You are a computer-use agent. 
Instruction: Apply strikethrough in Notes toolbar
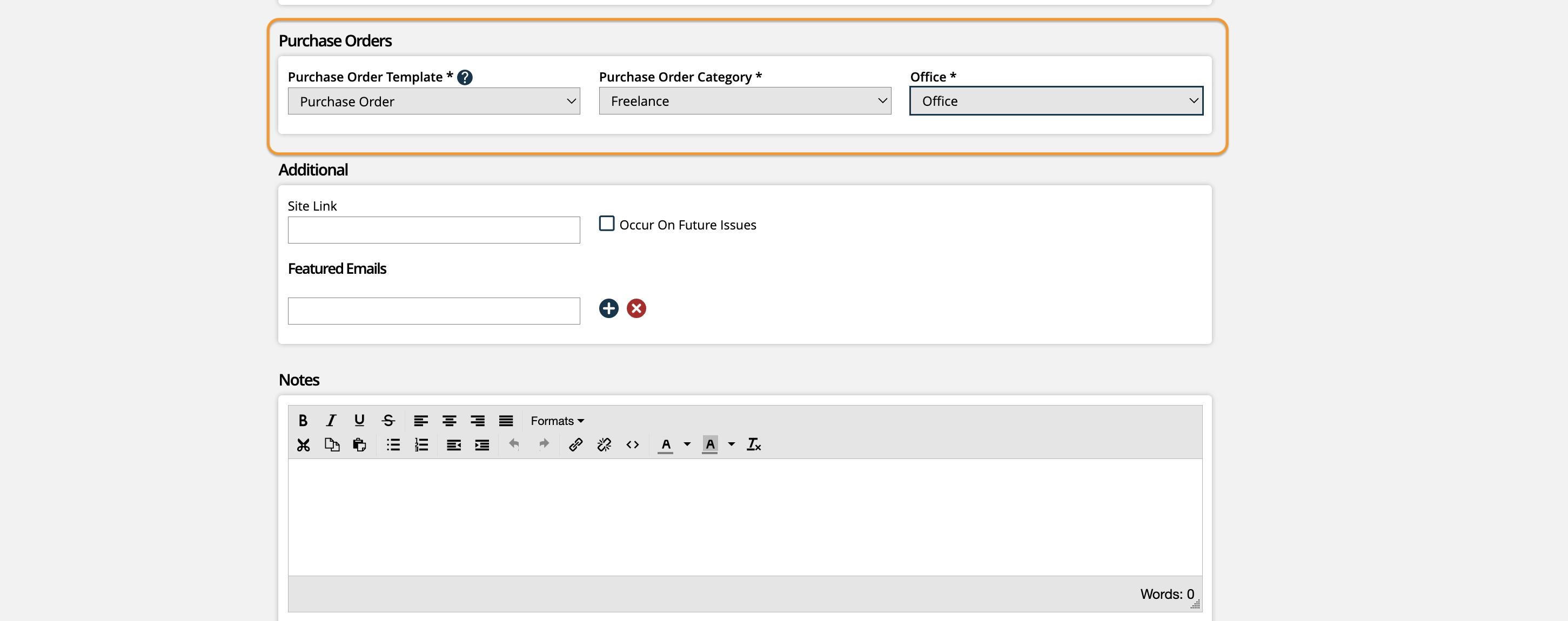388,420
